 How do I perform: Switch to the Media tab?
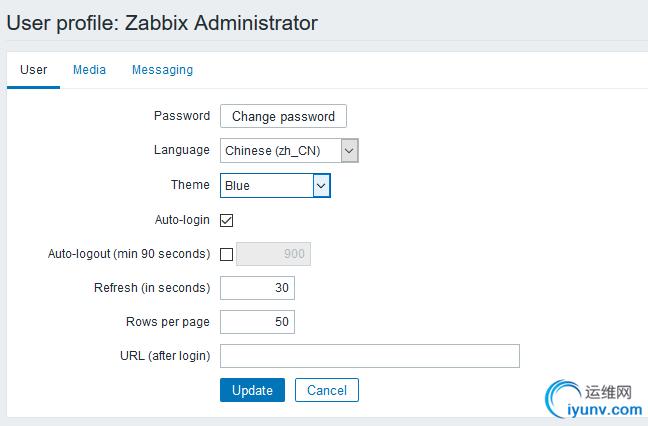coord(89,70)
